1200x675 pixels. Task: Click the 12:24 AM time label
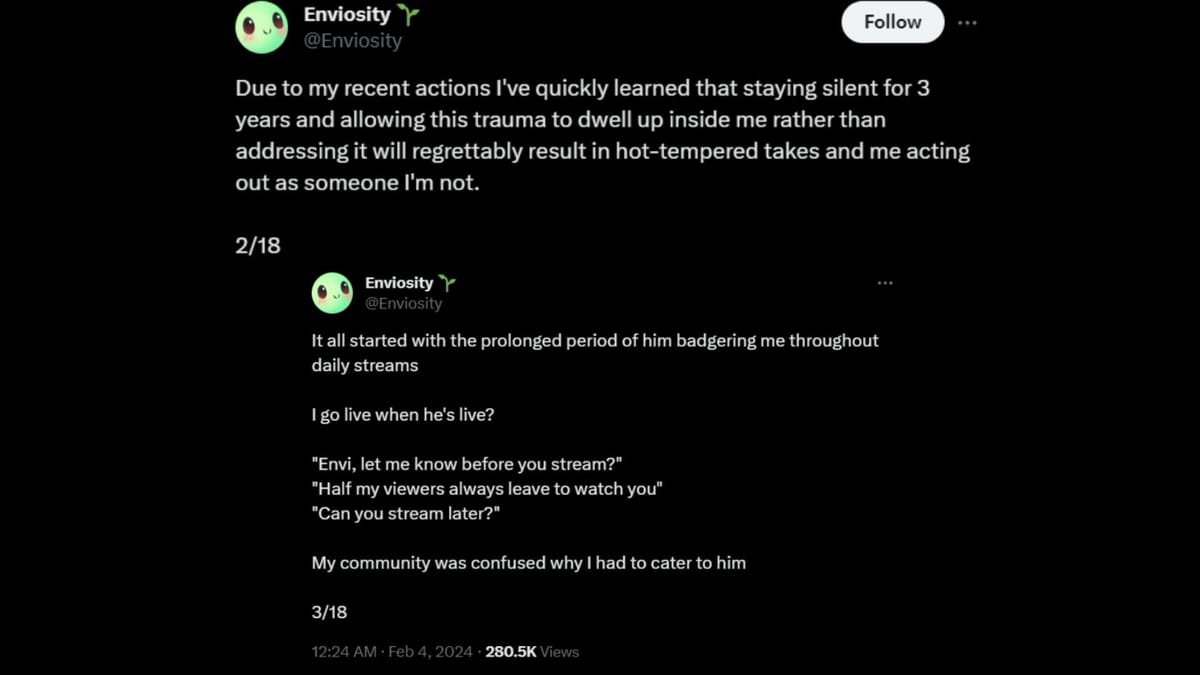[344, 651]
